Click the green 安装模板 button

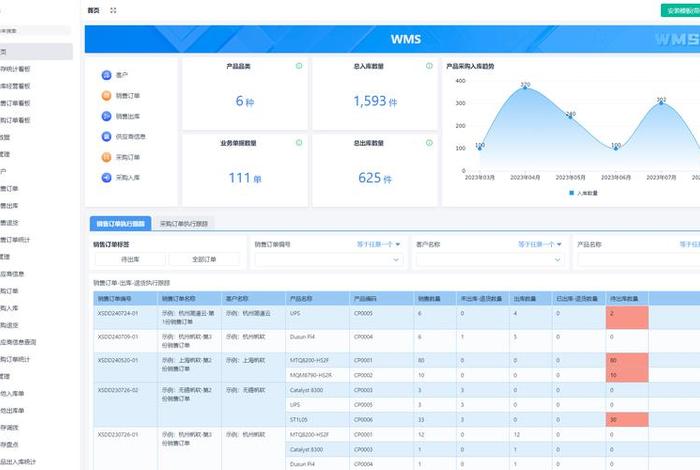click(x=680, y=10)
